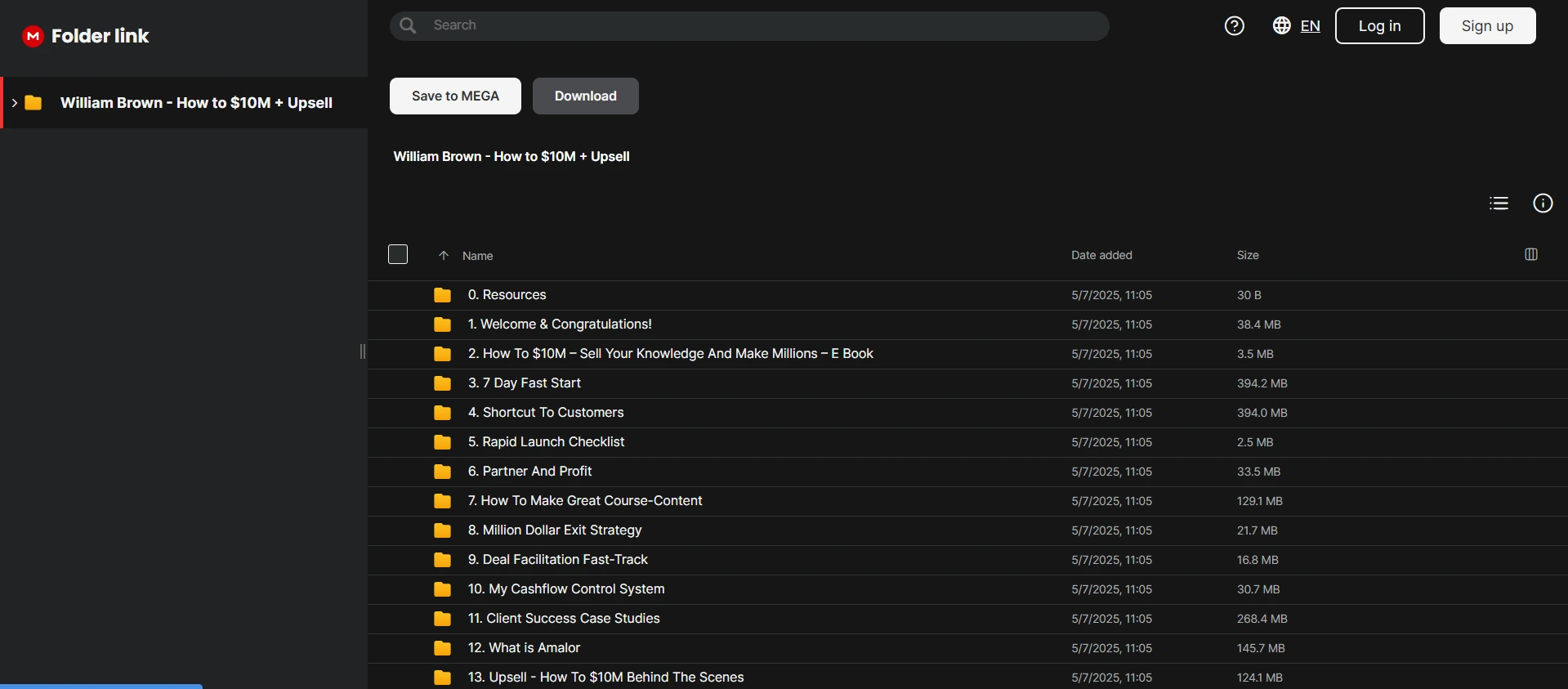1568x689 pixels.
Task: Click date added of 6. Partner And Profit
Action: tap(1111, 472)
